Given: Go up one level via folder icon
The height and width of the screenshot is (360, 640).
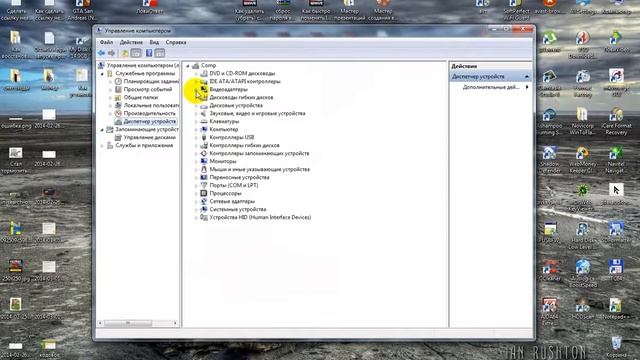Looking at the screenshot, I should (125, 53).
